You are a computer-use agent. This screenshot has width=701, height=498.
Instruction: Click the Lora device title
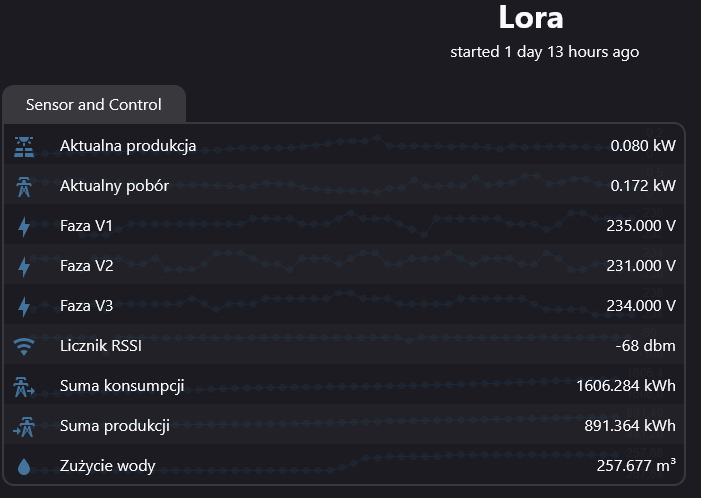(x=530, y=17)
